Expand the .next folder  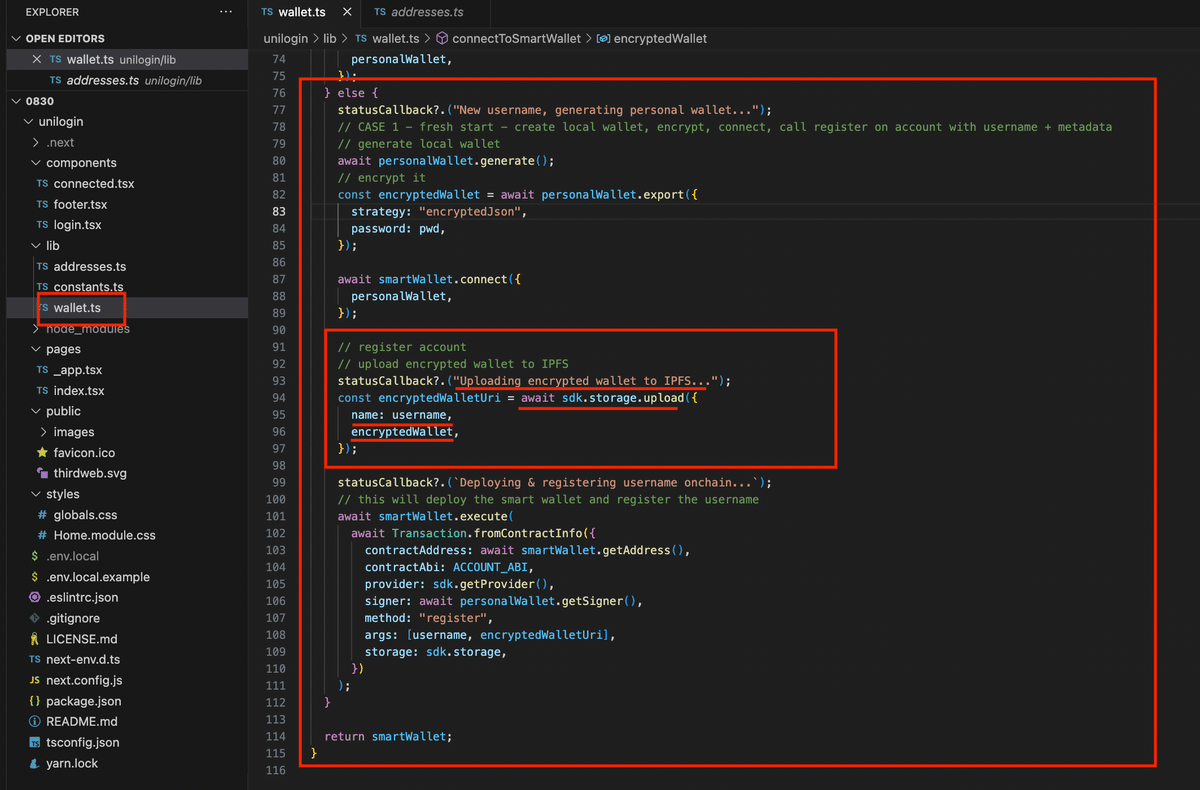coord(36,142)
